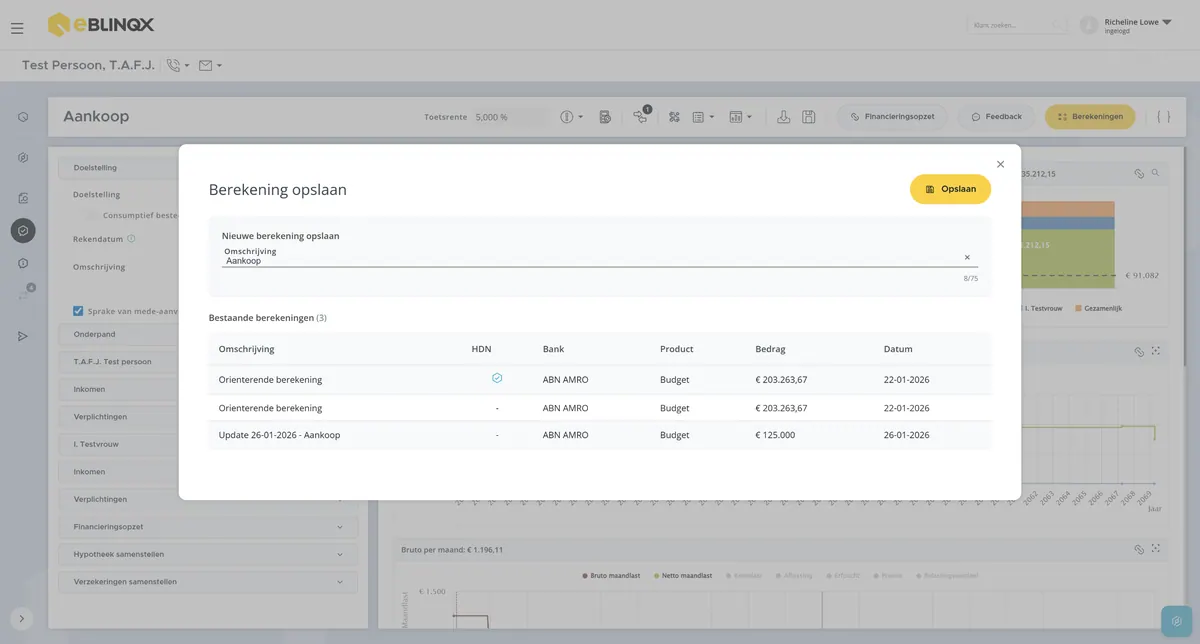Expand the Hypotheek samenstellen section
The image size is (1200, 644).
pyautogui.click(x=208, y=554)
